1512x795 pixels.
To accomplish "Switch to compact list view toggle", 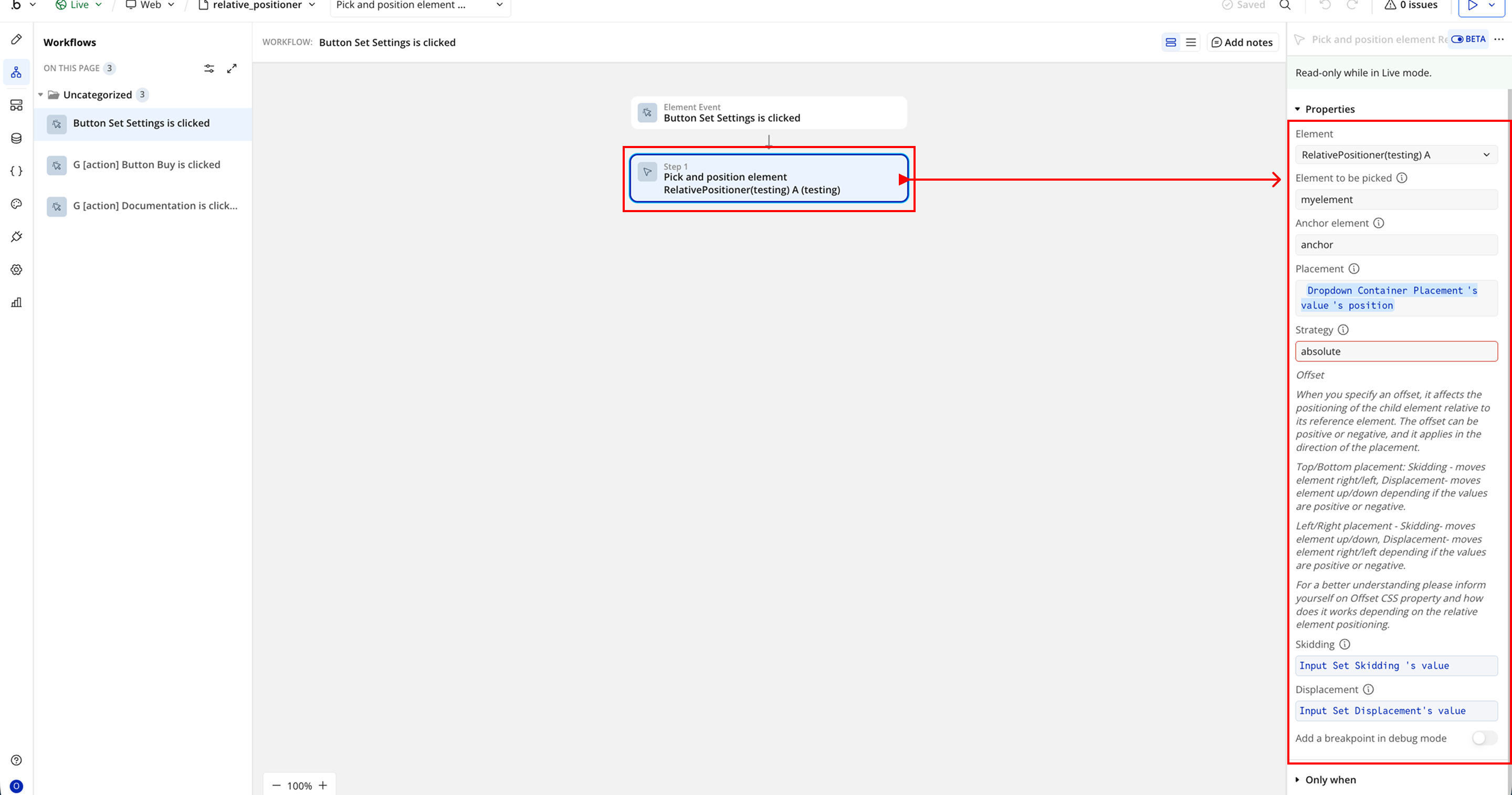I will click(x=1191, y=43).
